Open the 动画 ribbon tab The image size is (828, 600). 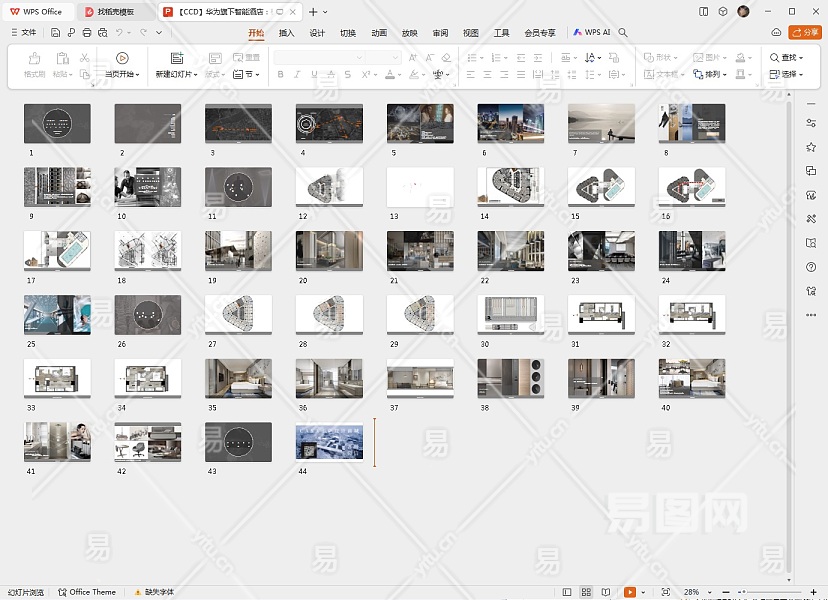(379, 32)
